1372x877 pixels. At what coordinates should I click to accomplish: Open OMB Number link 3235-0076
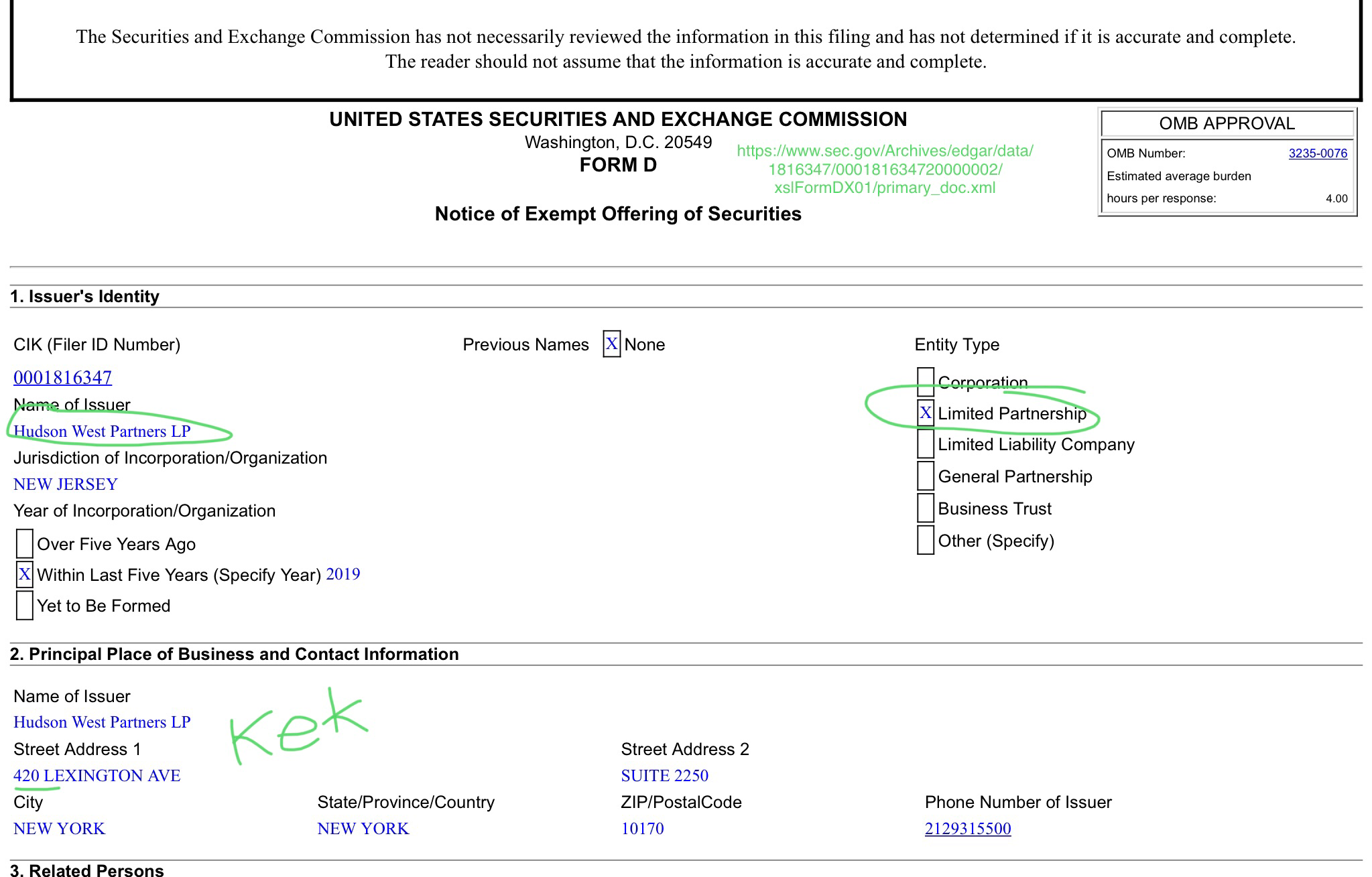pos(1317,153)
